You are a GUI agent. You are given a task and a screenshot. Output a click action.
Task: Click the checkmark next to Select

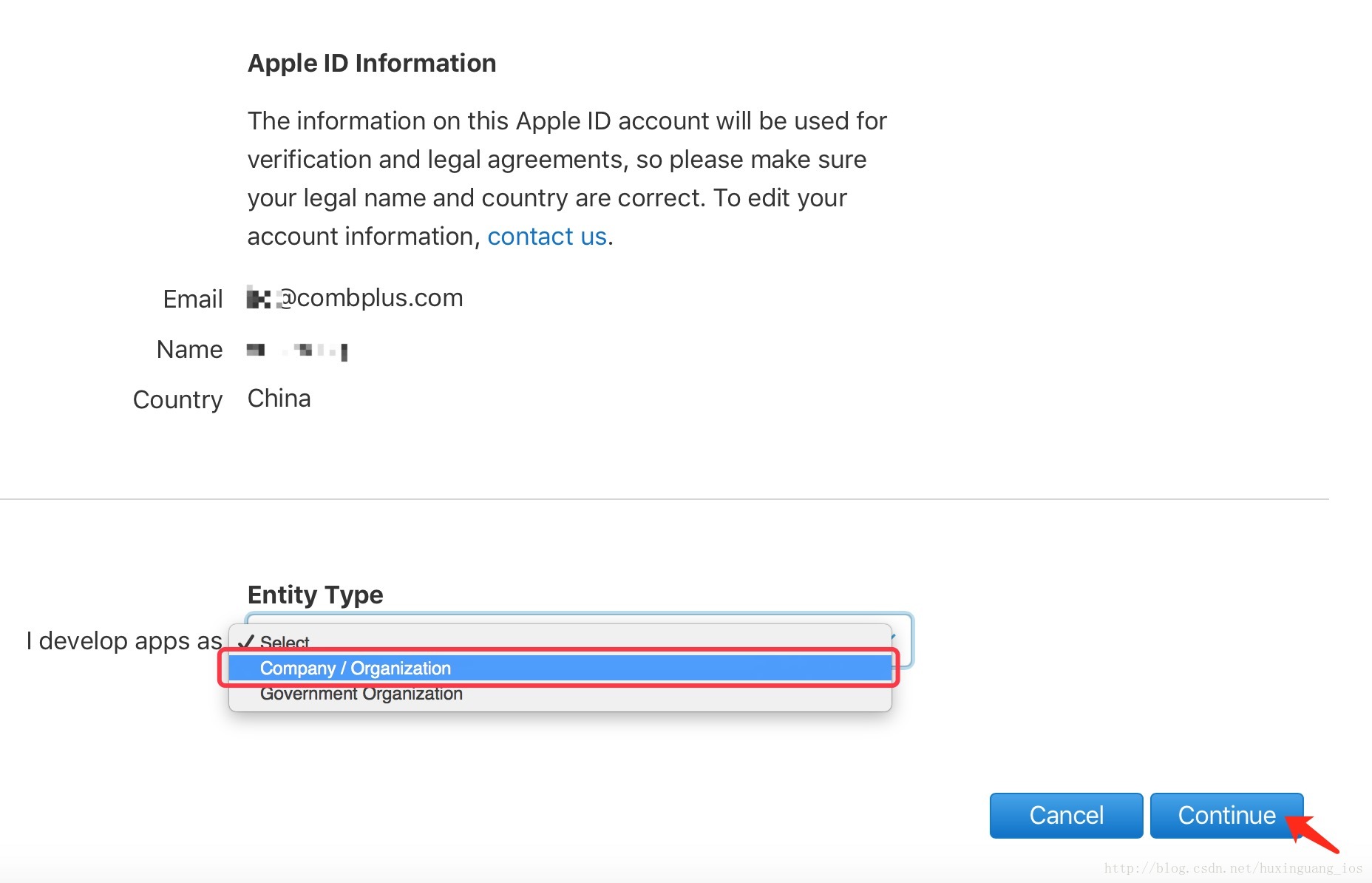248,640
